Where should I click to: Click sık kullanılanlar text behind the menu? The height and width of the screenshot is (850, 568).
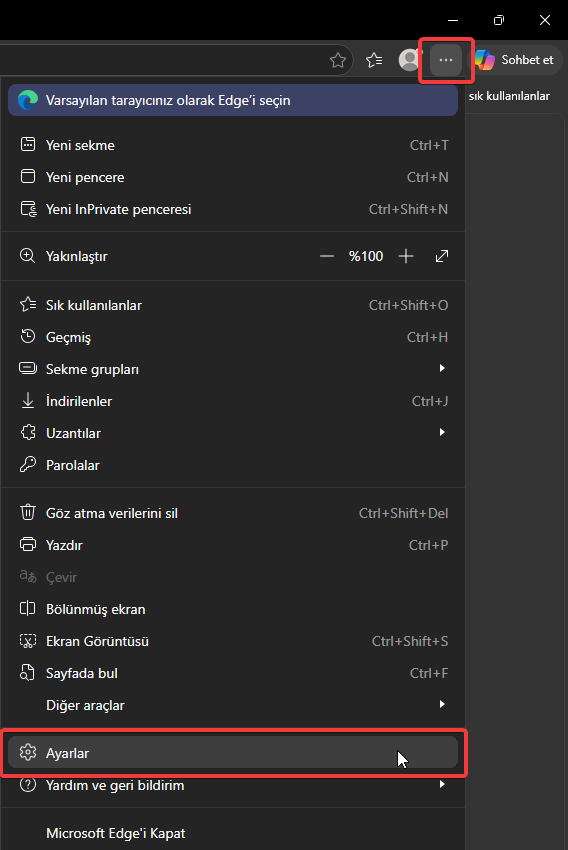pyautogui.click(x=509, y=96)
